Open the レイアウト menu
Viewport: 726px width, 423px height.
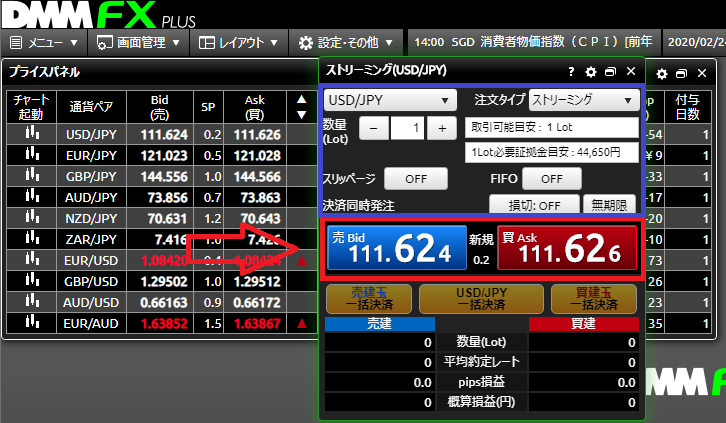tap(238, 43)
